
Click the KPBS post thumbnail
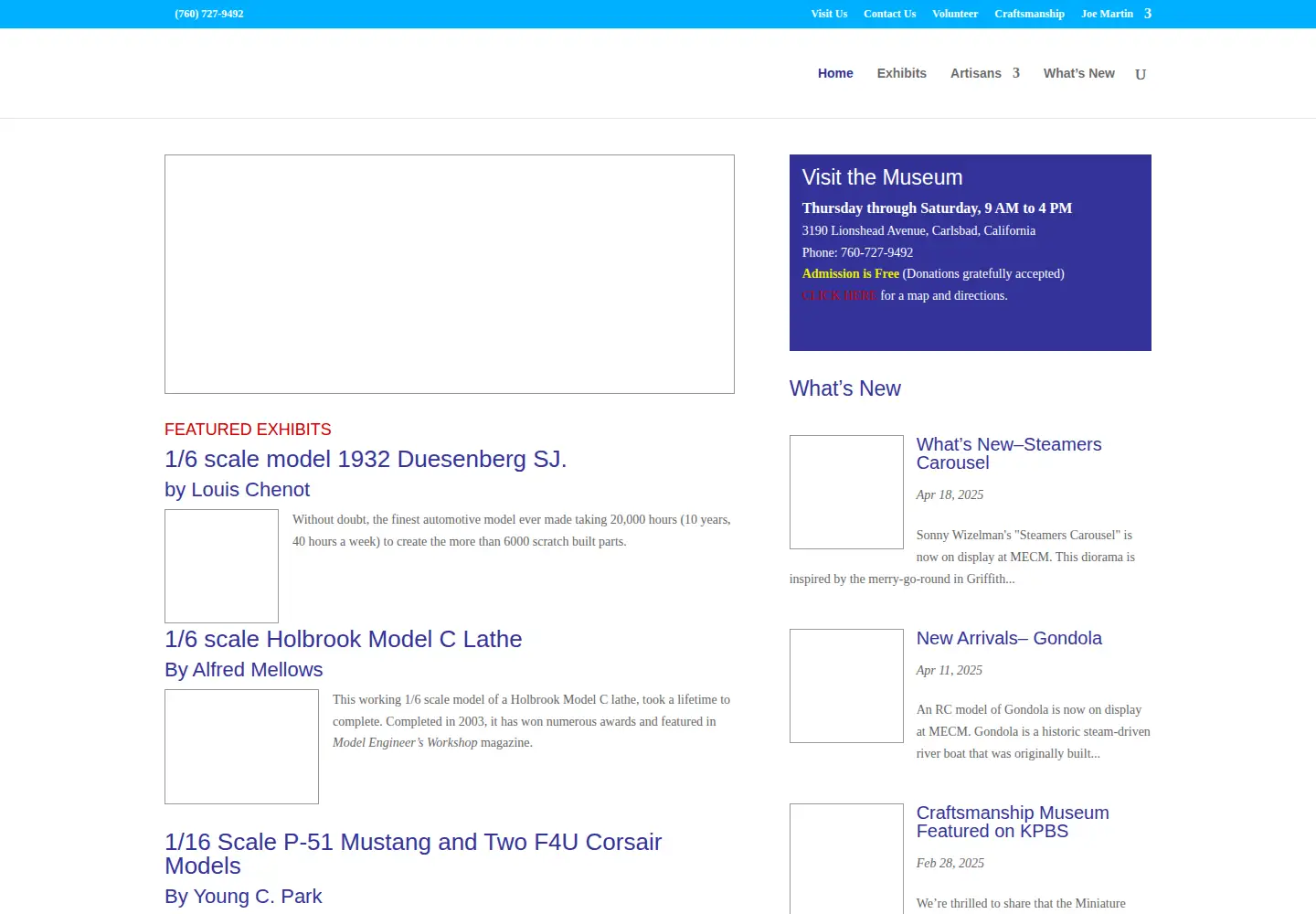pyautogui.click(x=846, y=859)
